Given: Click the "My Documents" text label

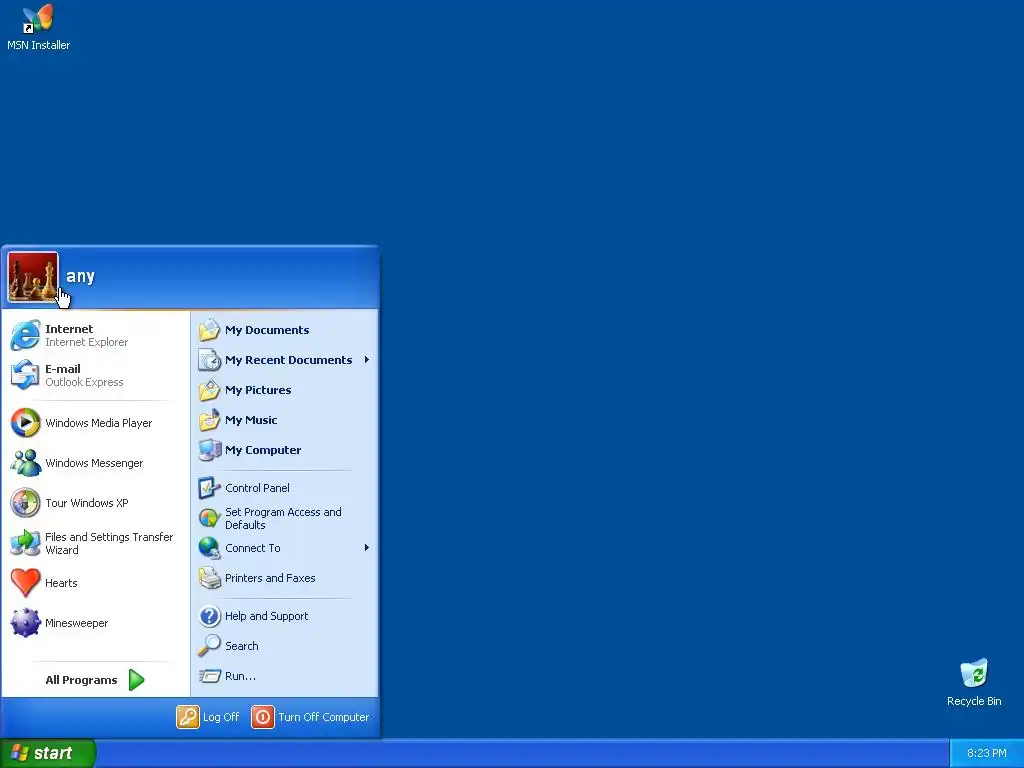Looking at the screenshot, I should [x=267, y=330].
